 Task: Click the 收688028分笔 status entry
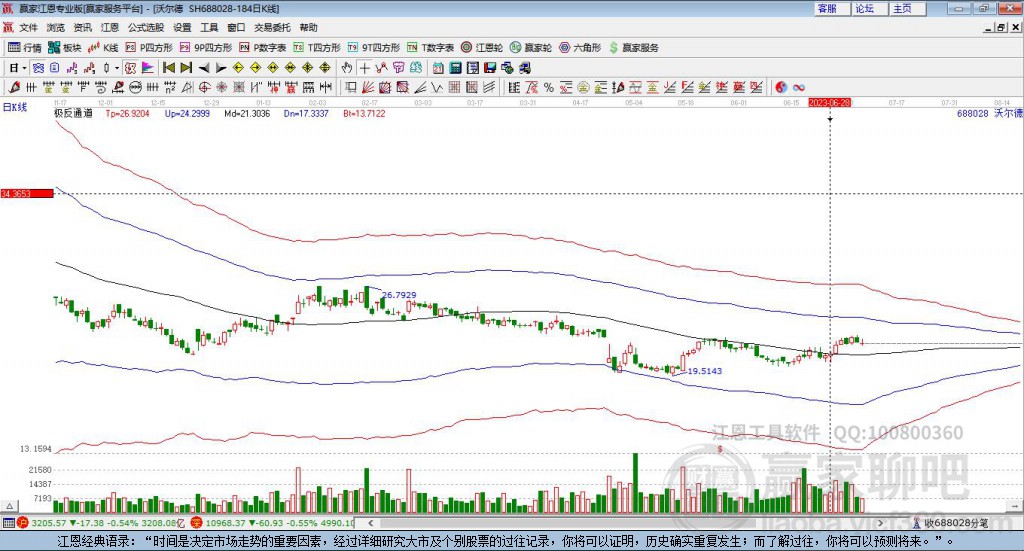pyautogui.click(x=951, y=523)
